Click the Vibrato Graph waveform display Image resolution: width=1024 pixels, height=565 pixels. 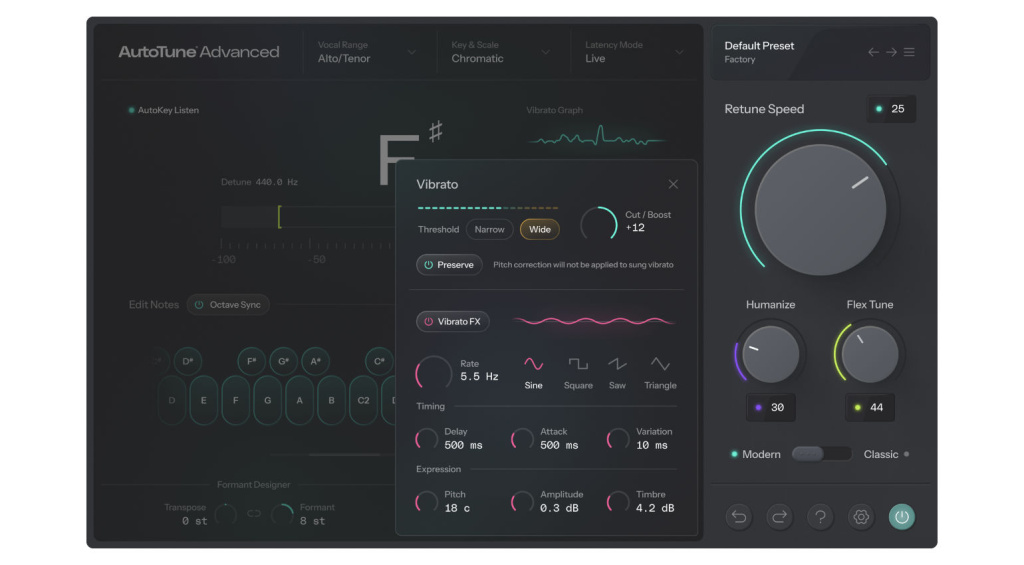pos(598,137)
